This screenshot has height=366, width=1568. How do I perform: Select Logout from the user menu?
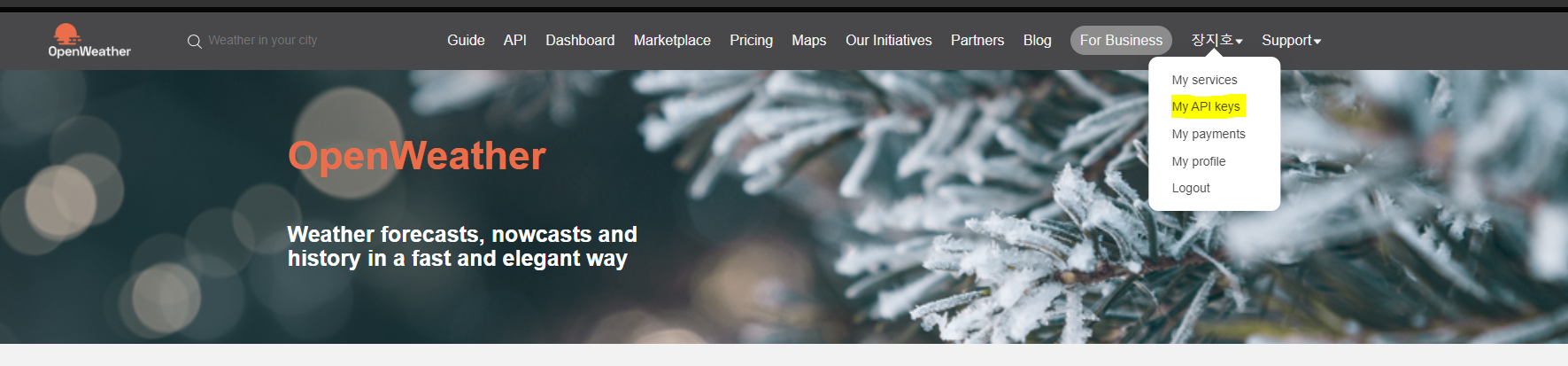tap(1191, 188)
